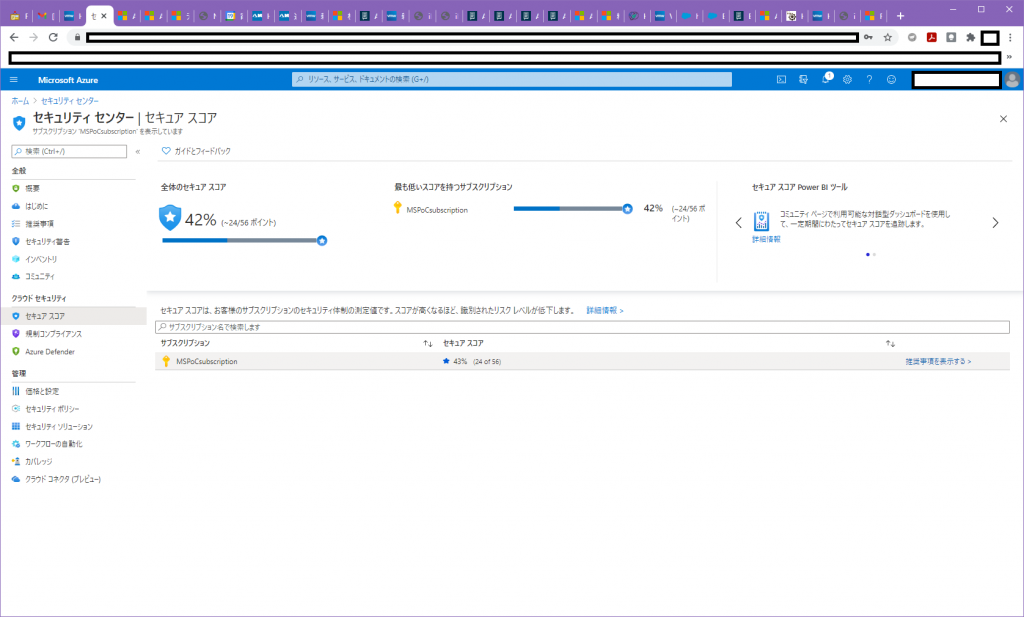The width and height of the screenshot is (1024, 617).
Task: Select the second carousel pagination dot
Action: tap(874, 255)
